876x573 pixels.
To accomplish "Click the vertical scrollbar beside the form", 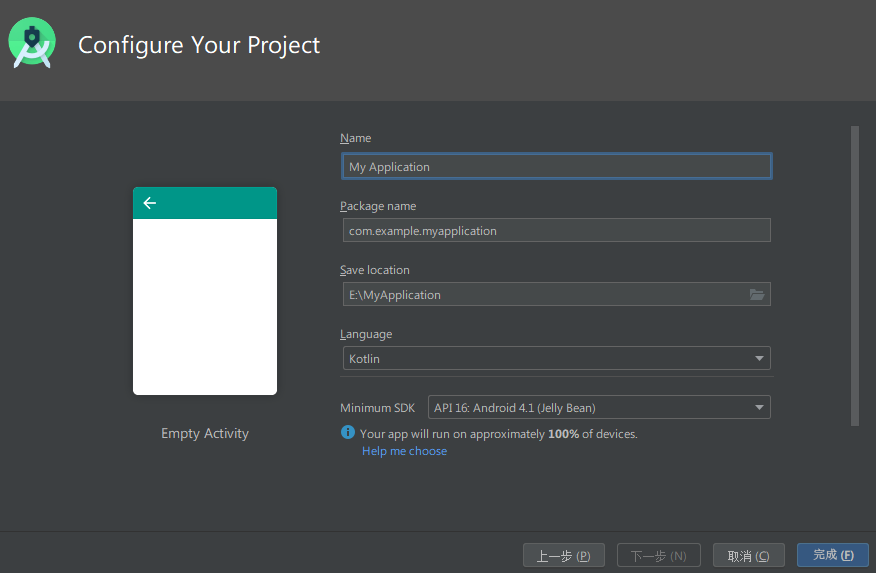I will pos(854,275).
